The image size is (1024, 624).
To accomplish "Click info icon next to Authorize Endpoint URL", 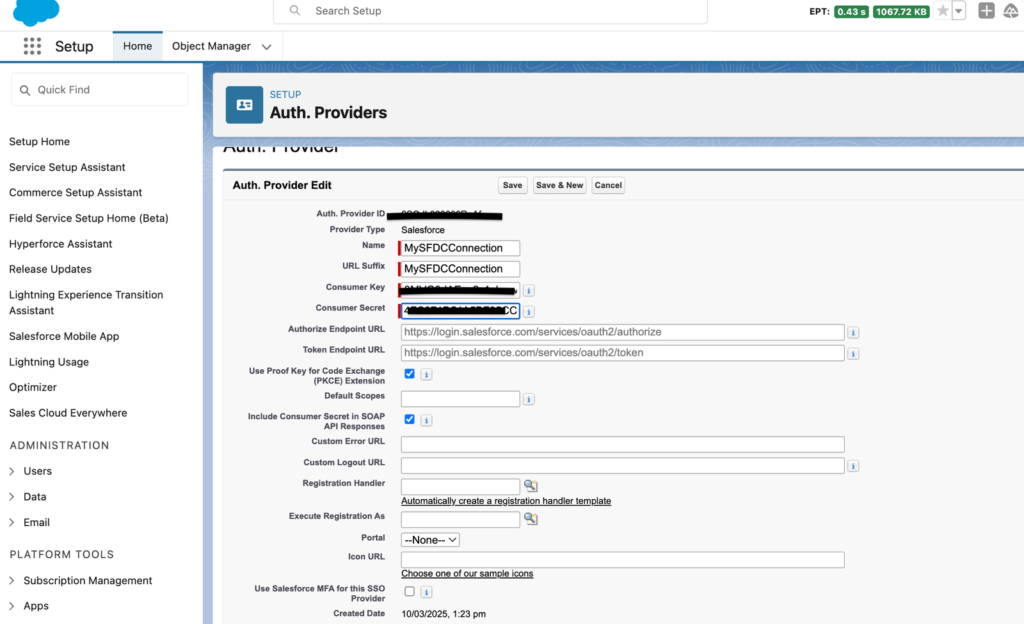I will pos(853,332).
